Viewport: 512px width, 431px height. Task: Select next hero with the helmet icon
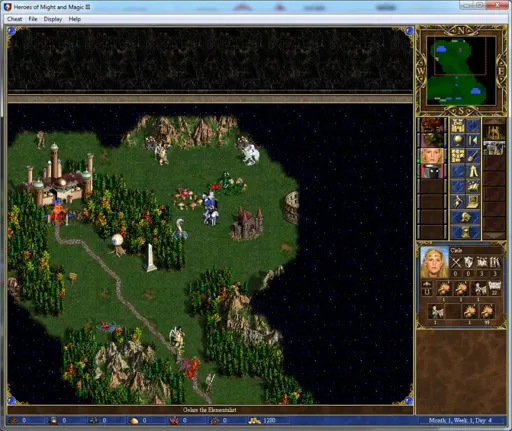pyautogui.click(x=466, y=217)
